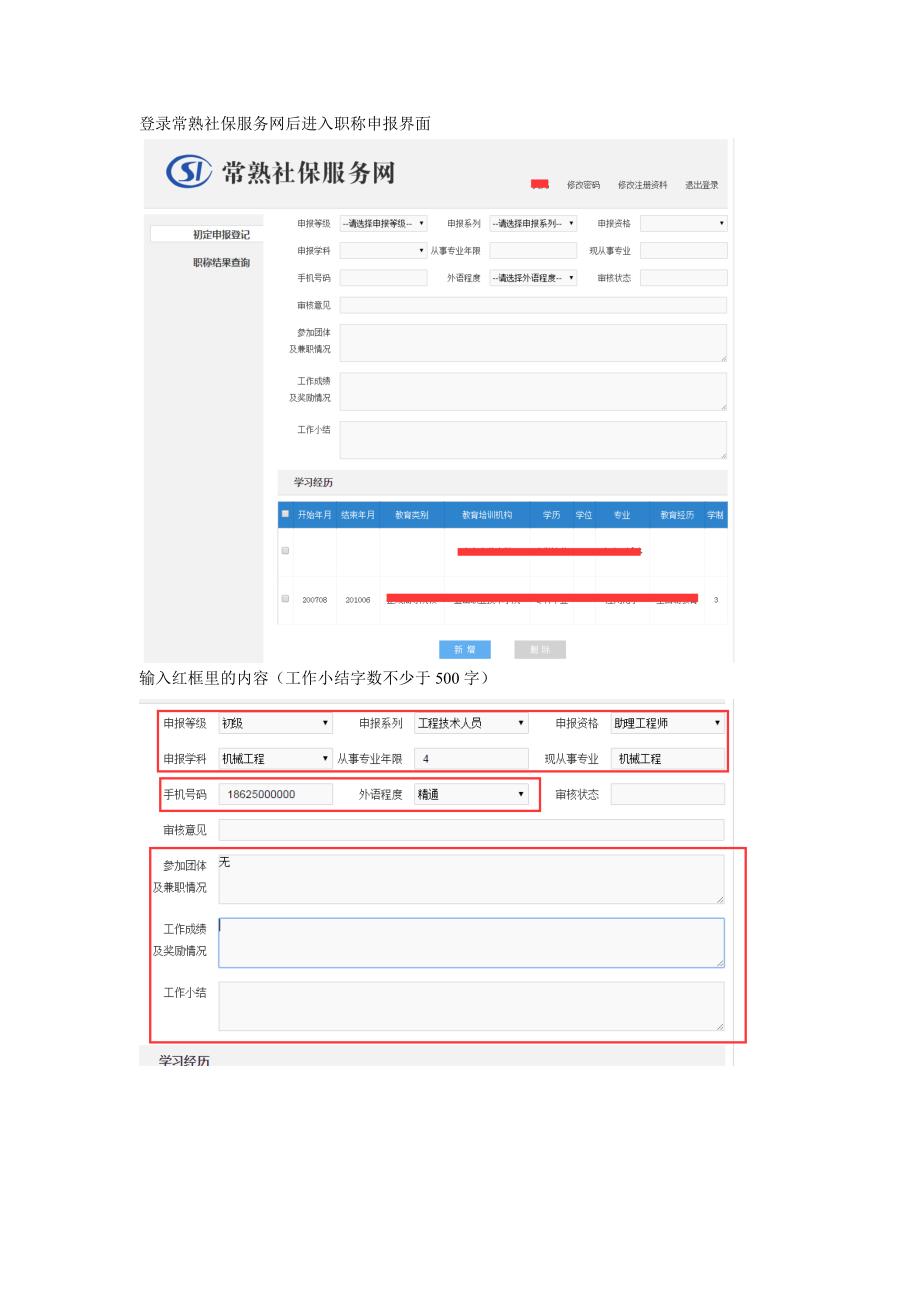The image size is (920, 1302).
Task: Click the 200708 start date cell
Action: (315, 600)
